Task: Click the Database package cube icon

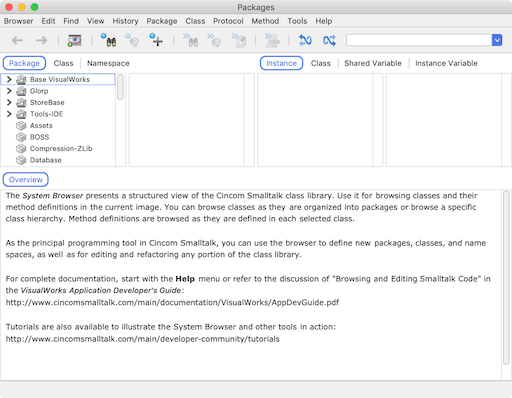Action: (21, 160)
